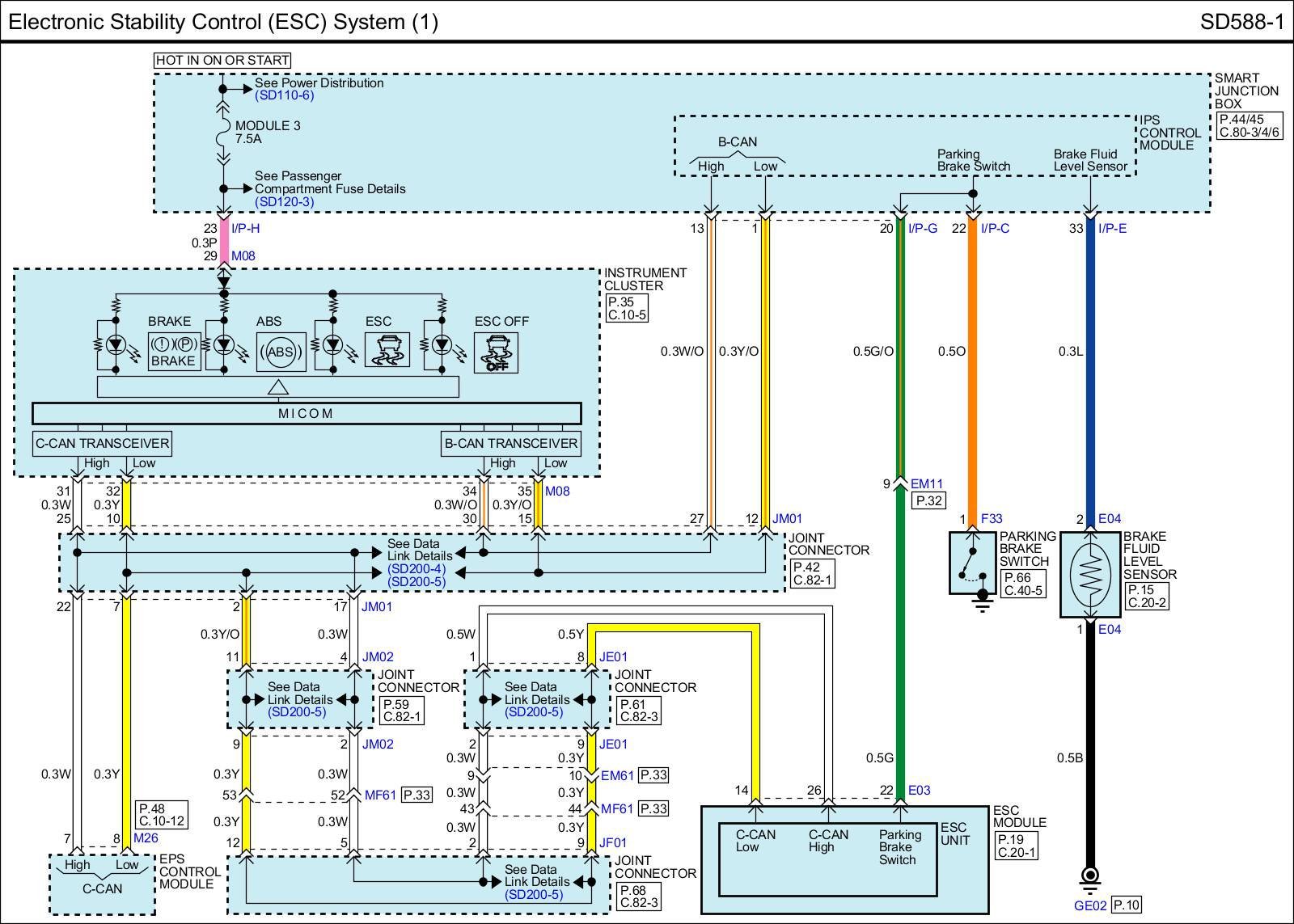Click the HOT IN ON OR START label
The image size is (1294, 924).
(x=222, y=60)
